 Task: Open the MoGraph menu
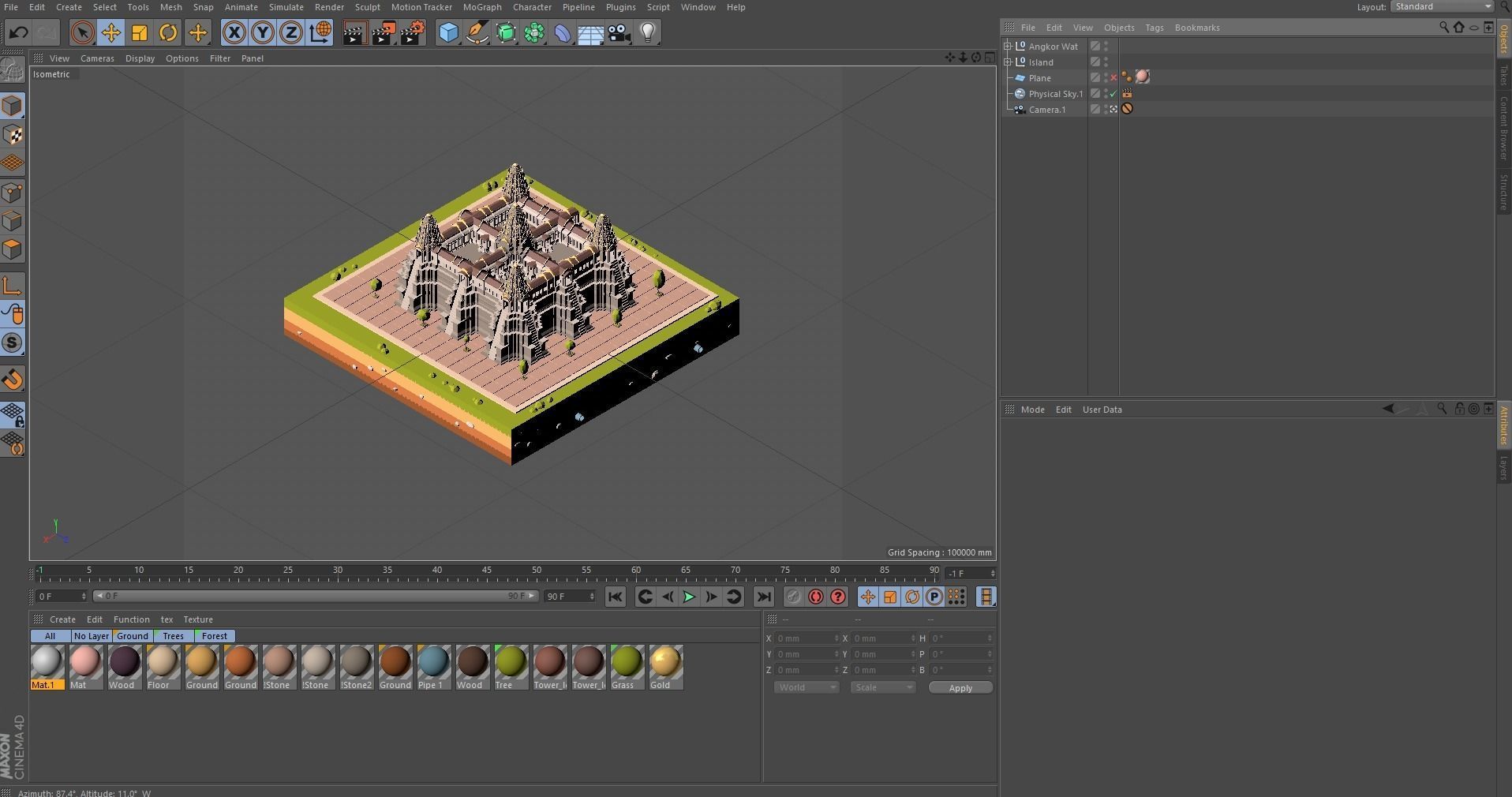pyautogui.click(x=482, y=7)
